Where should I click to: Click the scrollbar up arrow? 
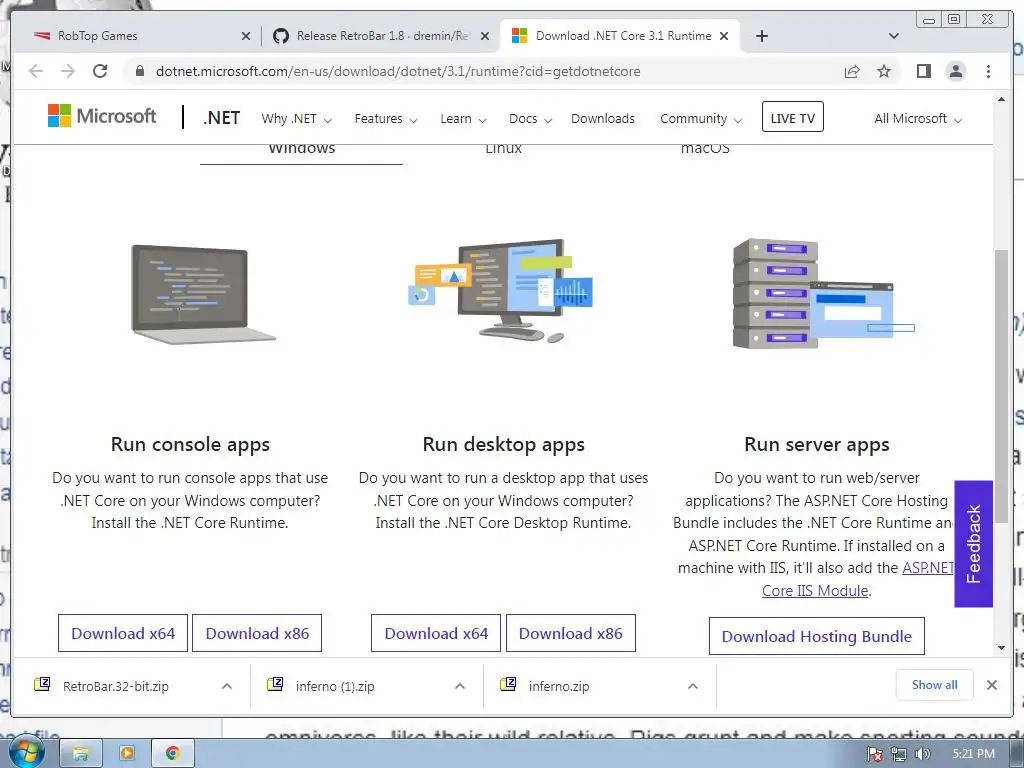pyautogui.click(x=1001, y=99)
